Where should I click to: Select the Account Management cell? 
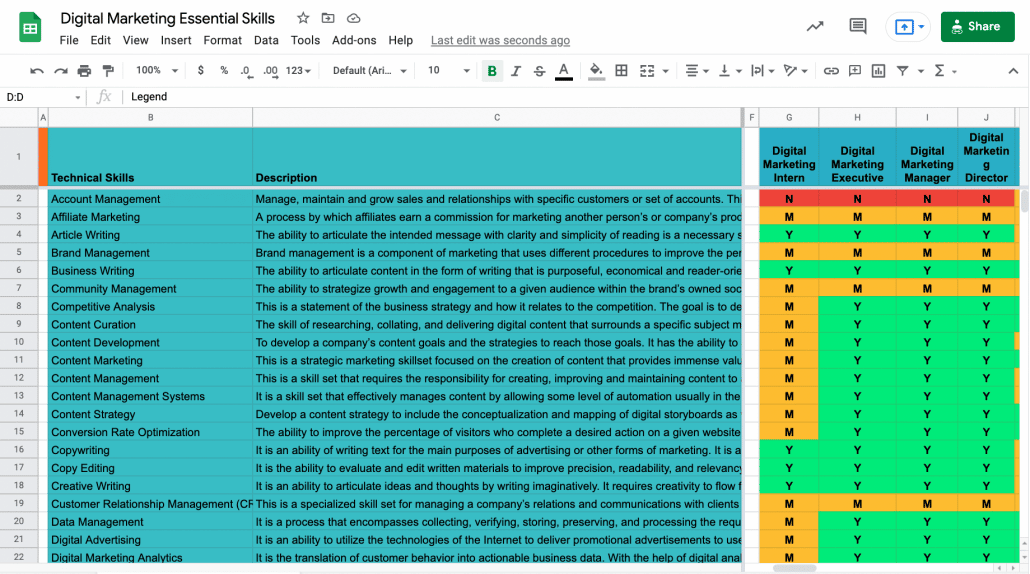[x=150, y=199]
